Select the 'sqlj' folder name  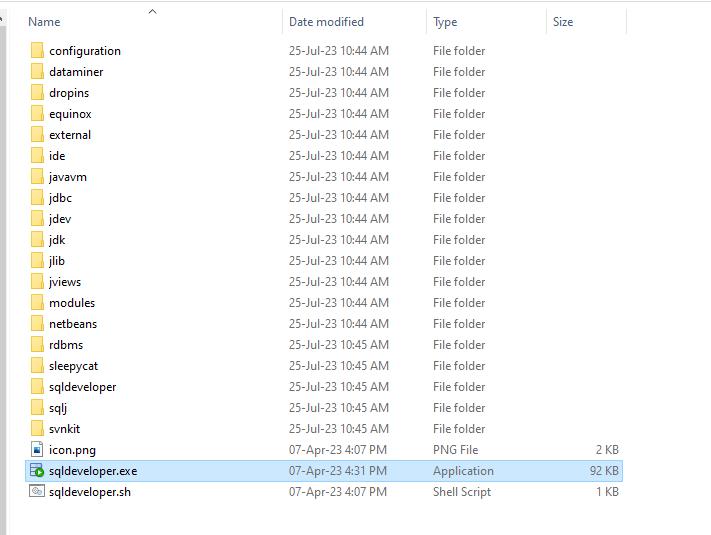(58, 408)
